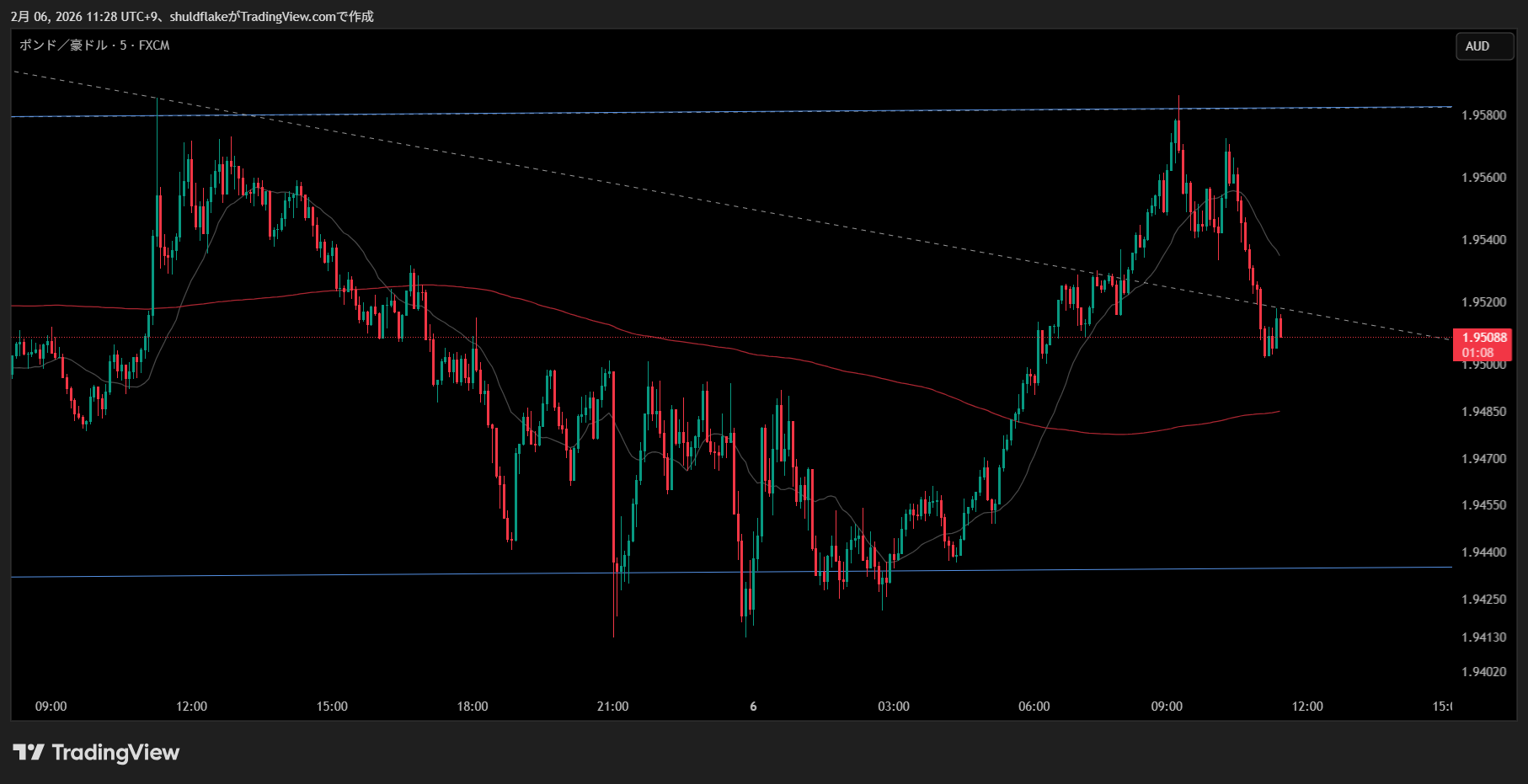Click the 15:00 time axis label
The width and height of the screenshot is (1528, 784).
tap(332, 707)
